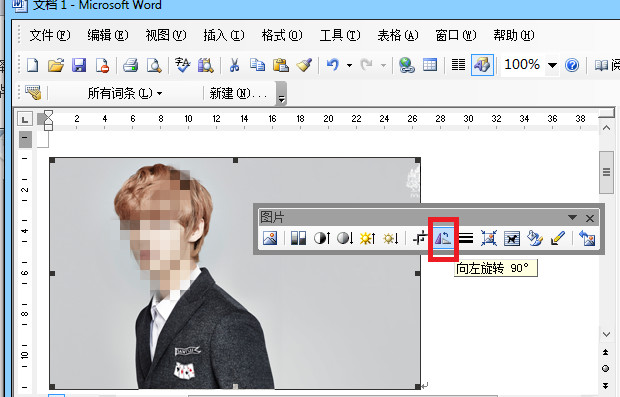Open the zoom percentage dropdown
Viewport: 620px width, 397px height.
coord(552,65)
